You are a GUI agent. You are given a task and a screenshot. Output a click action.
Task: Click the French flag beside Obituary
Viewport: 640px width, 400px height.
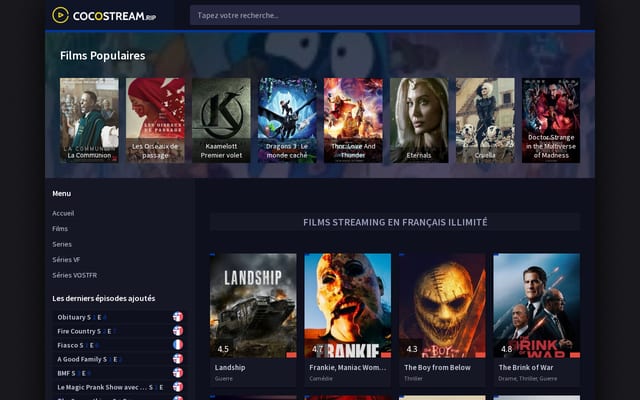coord(178,317)
